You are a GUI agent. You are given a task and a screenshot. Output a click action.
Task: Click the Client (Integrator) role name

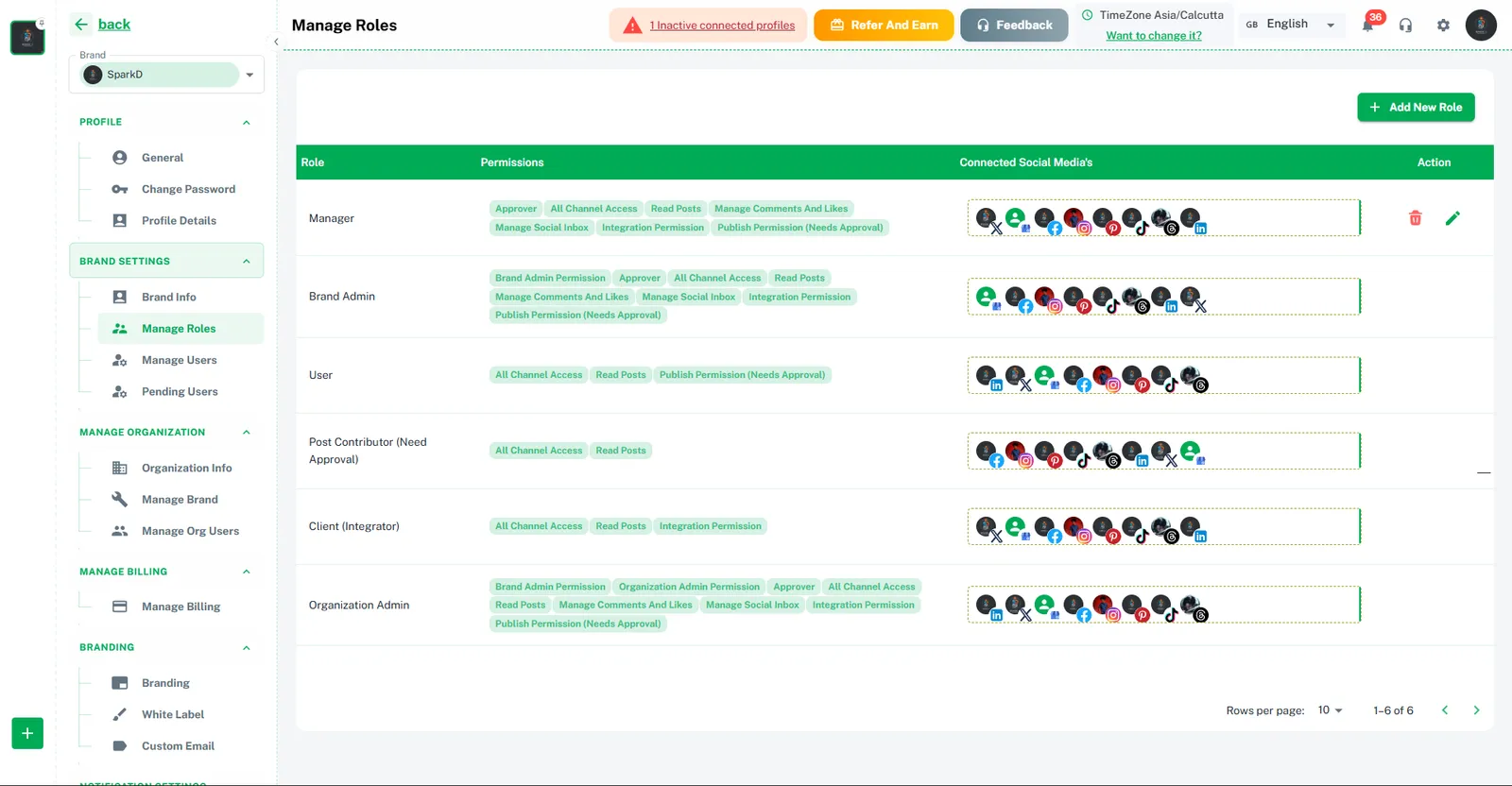[354, 526]
